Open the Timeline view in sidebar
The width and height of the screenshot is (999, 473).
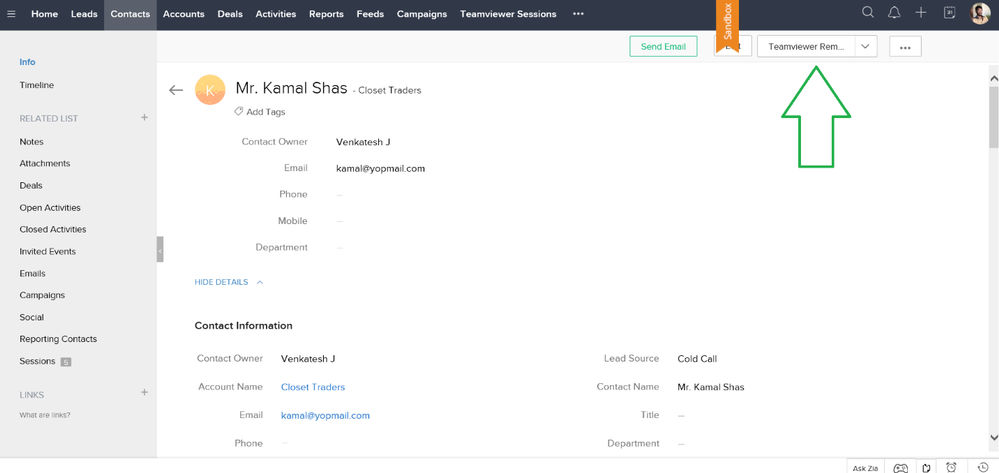click(x=37, y=85)
